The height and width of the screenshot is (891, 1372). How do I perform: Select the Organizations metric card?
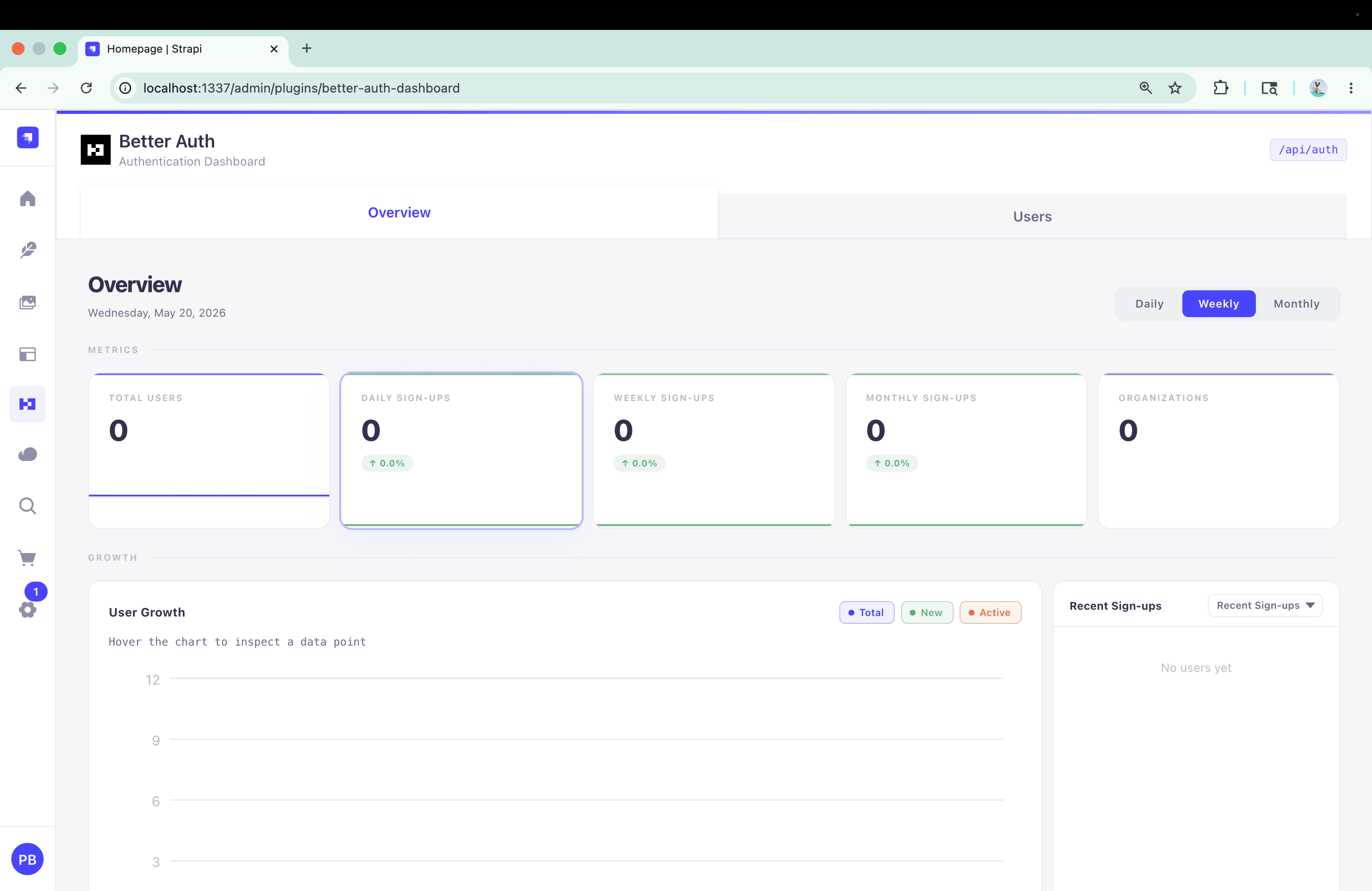click(x=1219, y=450)
